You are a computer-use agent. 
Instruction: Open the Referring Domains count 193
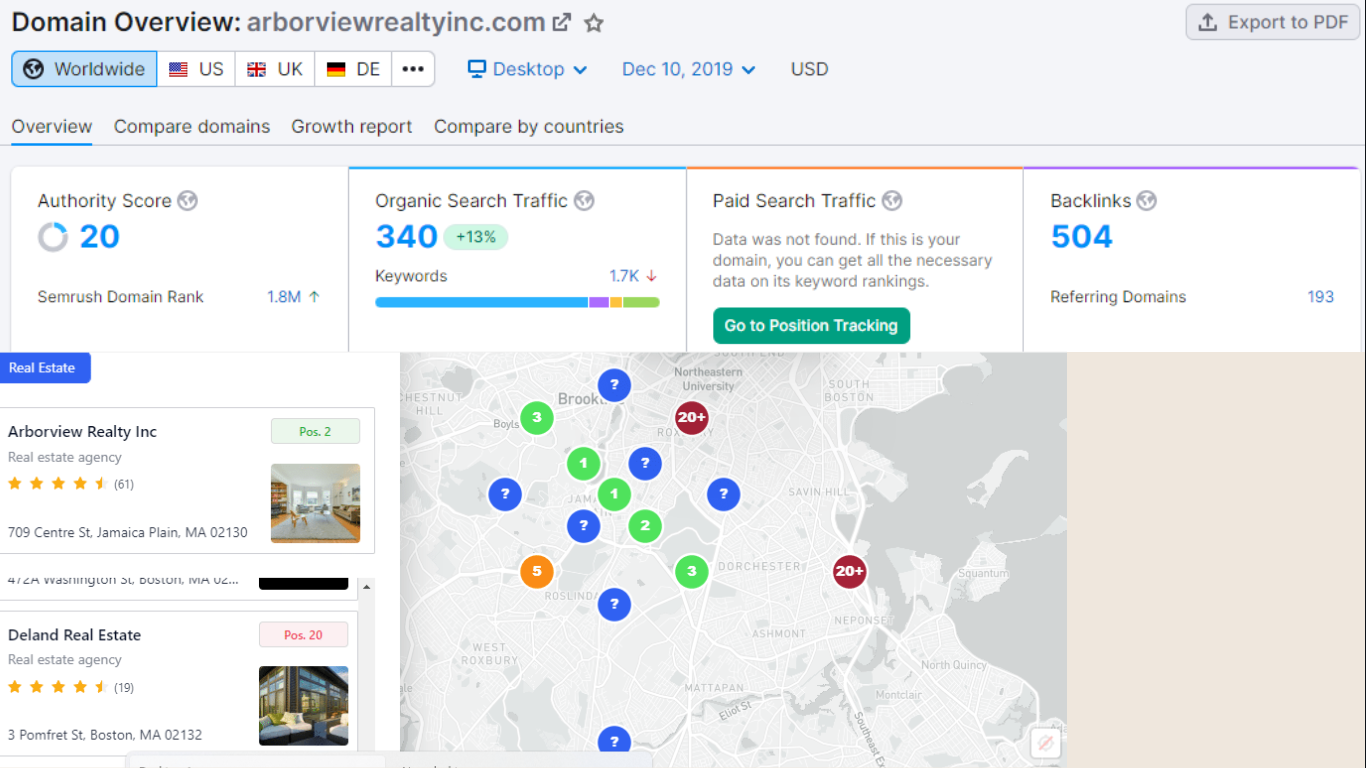1320,297
